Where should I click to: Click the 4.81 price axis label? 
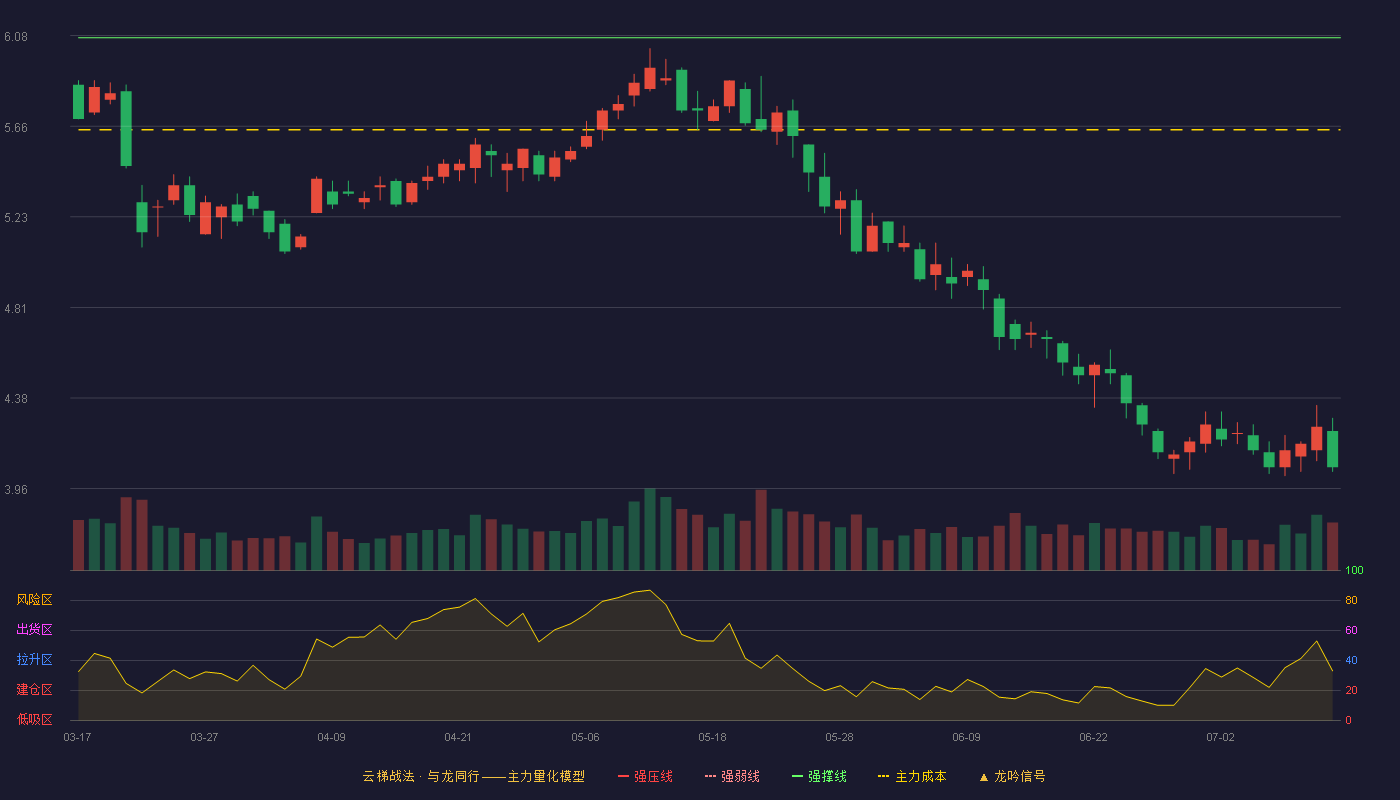pyautogui.click(x=16, y=309)
